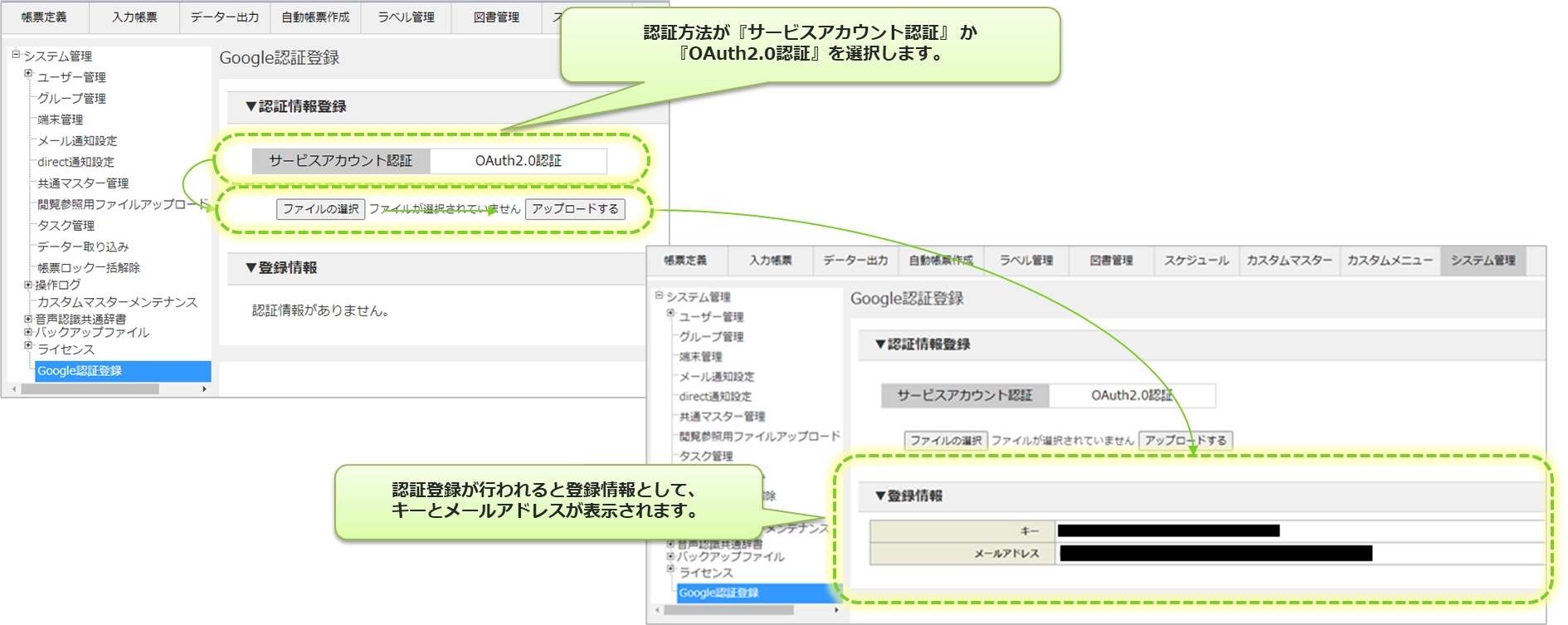The width and height of the screenshot is (1568, 625).
Task: Open the スケジュール tab in right window
Action: 1196,261
